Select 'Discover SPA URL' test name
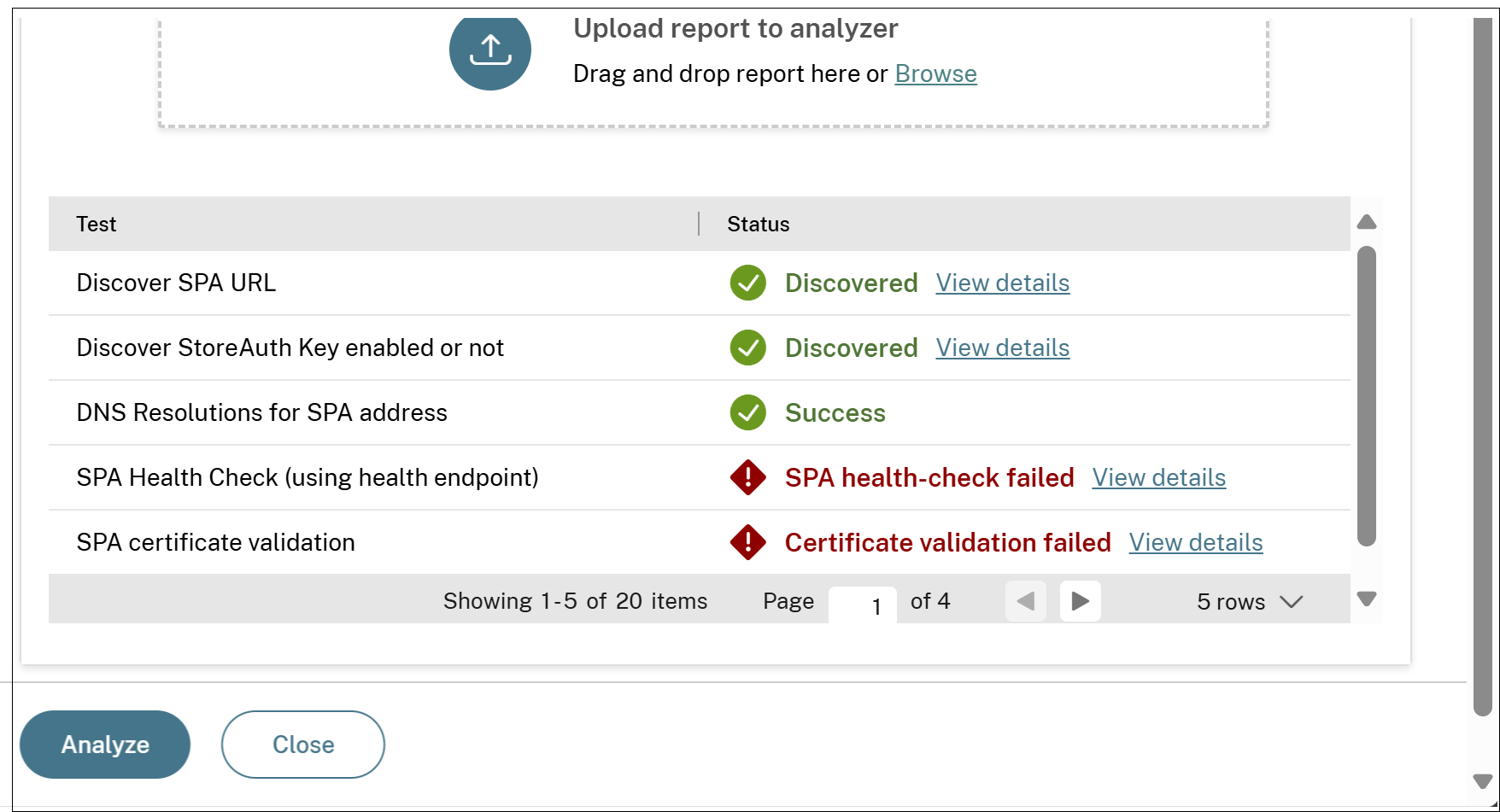Viewport: 1500px width, 812px height. tap(176, 283)
